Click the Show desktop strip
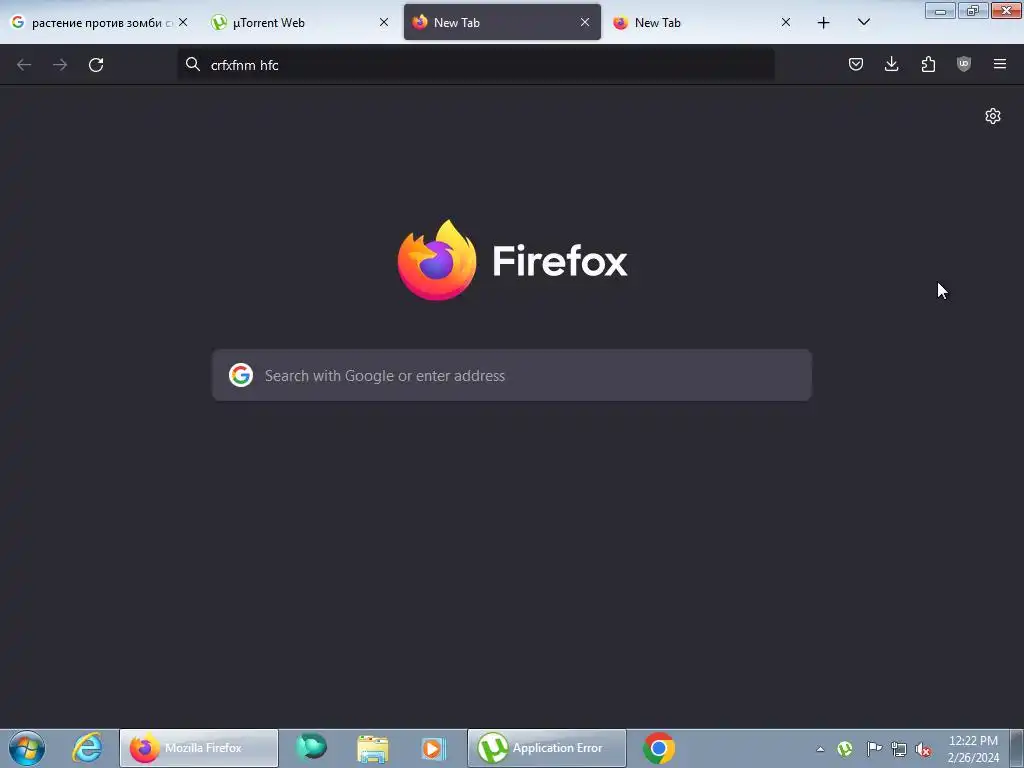 click(x=1017, y=748)
